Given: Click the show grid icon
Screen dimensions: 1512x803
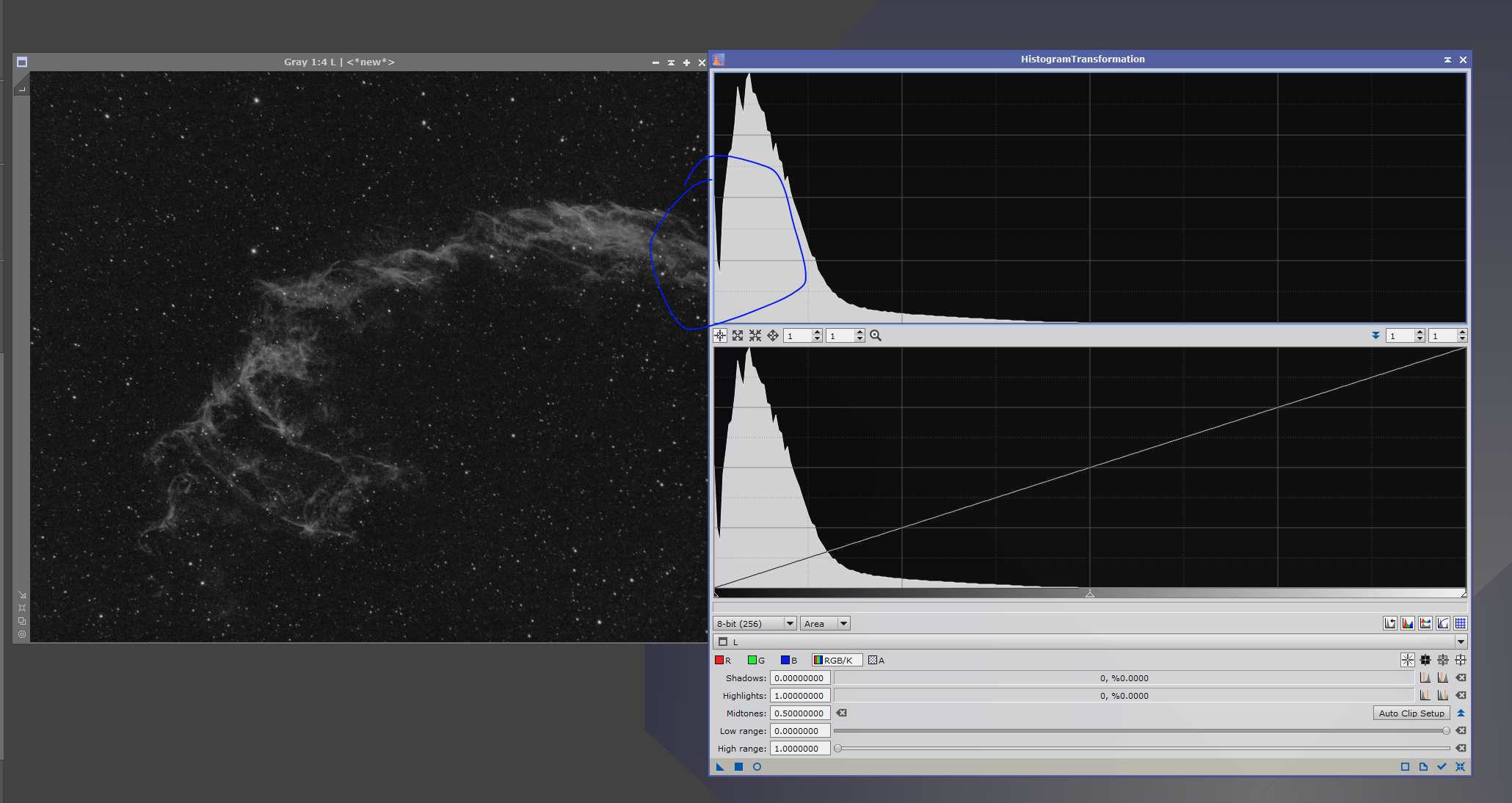Looking at the screenshot, I should pyautogui.click(x=1460, y=623).
